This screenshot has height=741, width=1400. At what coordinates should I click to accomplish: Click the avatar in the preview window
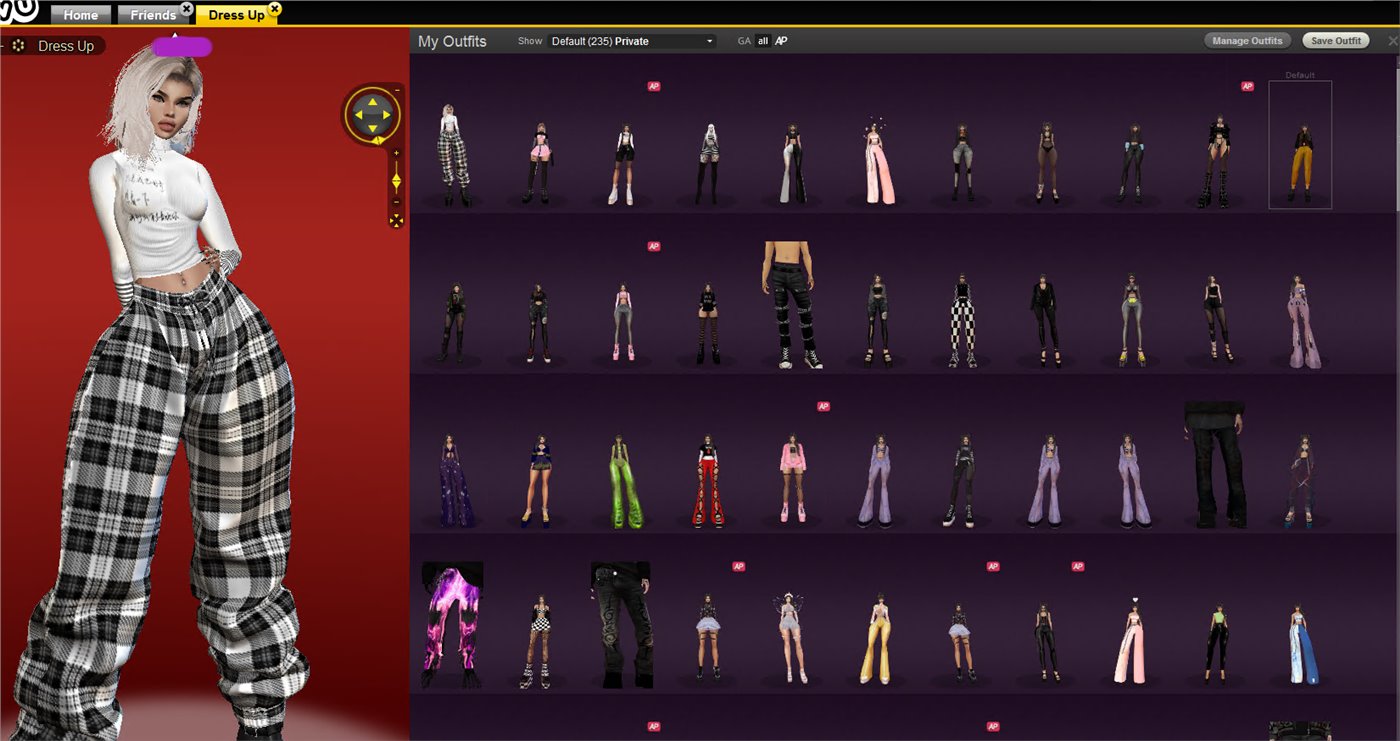(165, 390)
